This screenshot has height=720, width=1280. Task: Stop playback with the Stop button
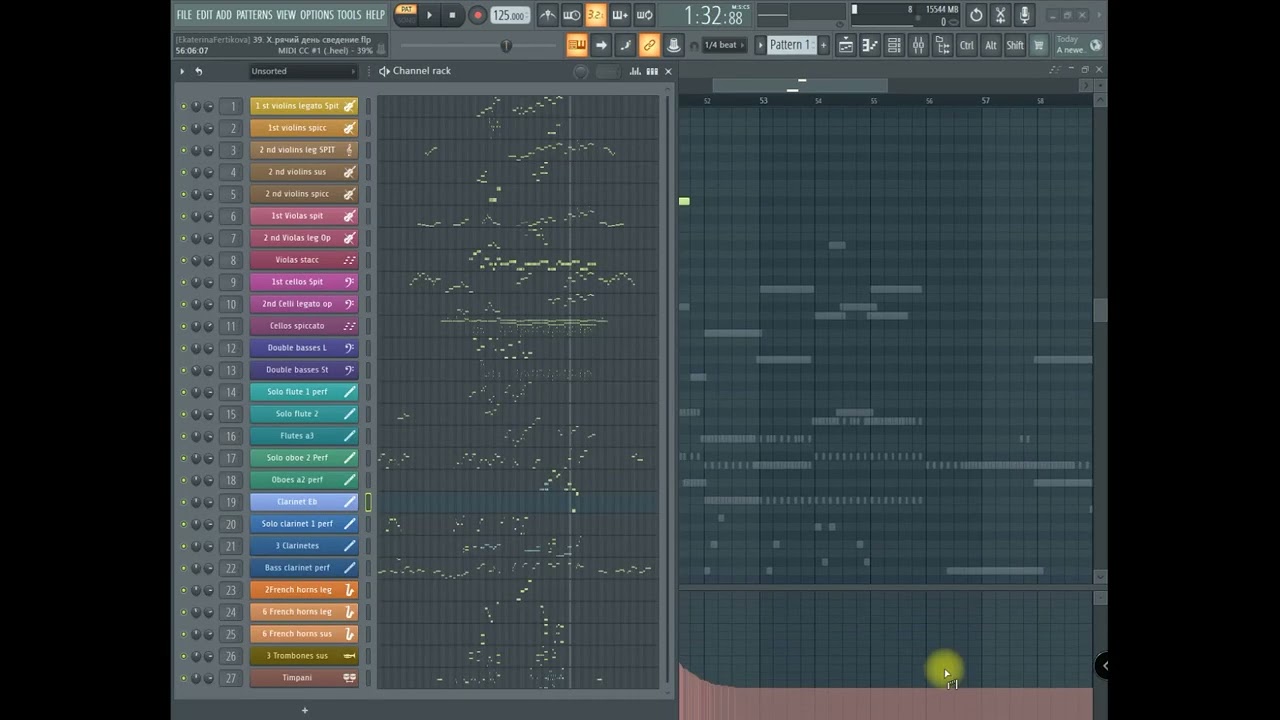(452, 15)
